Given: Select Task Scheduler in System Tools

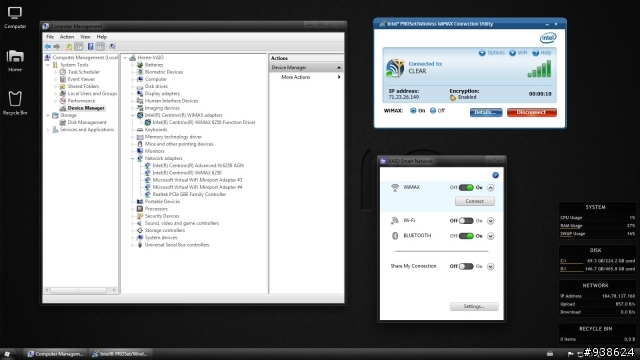Looking at the screenshot, I should coord(83,72).
